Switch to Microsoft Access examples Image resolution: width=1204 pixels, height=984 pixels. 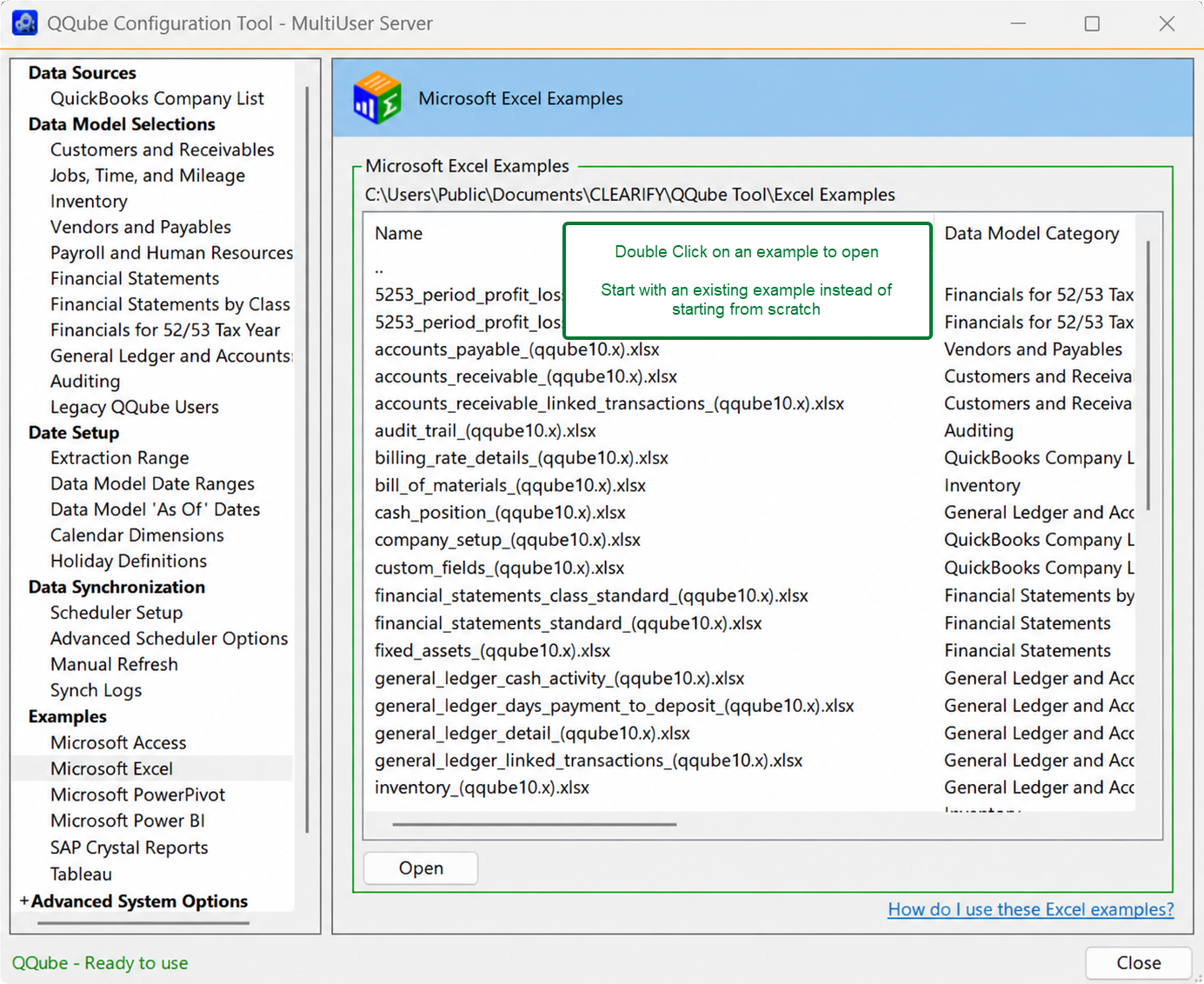pos(118,743)
